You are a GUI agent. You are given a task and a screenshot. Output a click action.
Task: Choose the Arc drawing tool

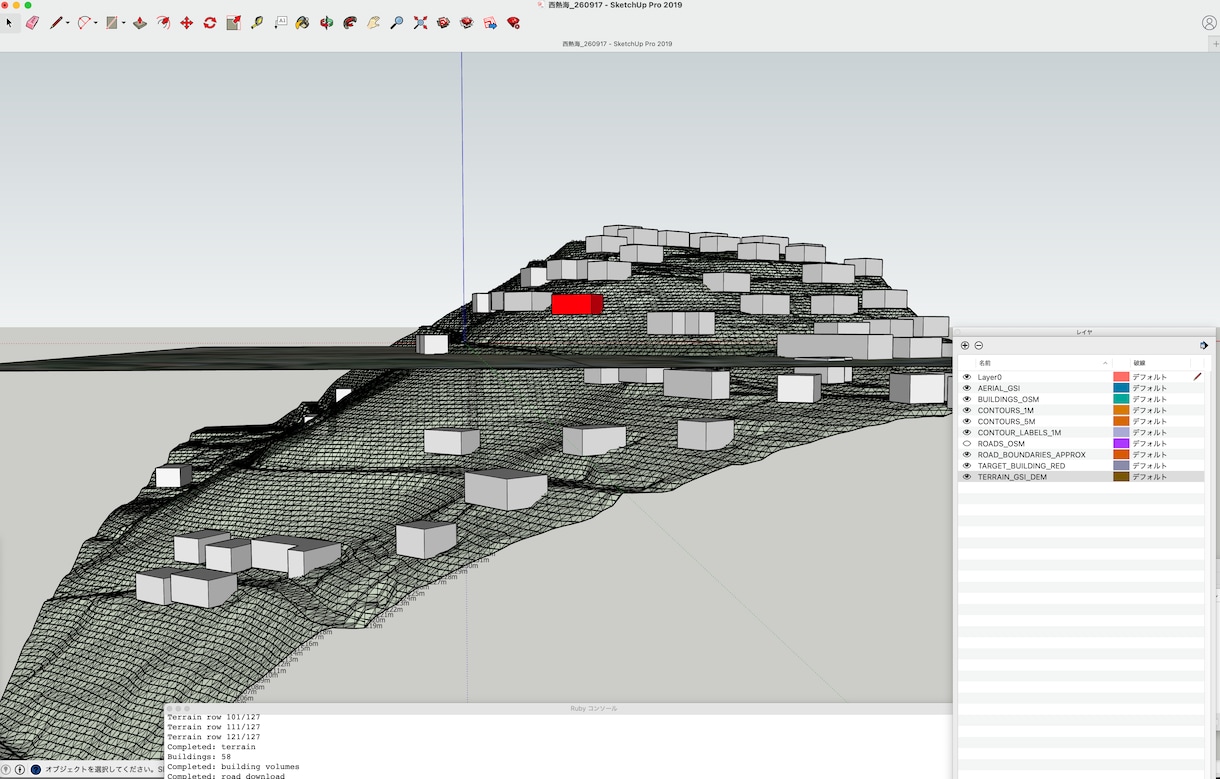coord(84,22)
